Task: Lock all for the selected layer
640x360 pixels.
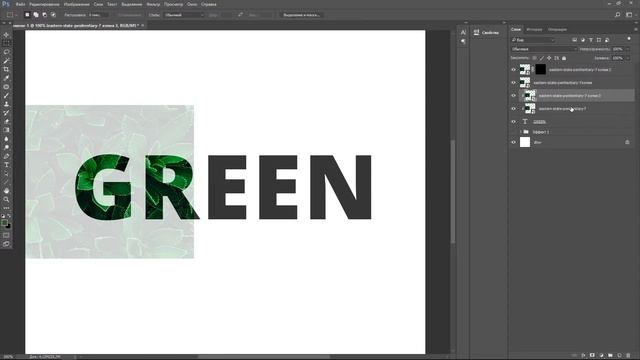Action: pos(564,58)
